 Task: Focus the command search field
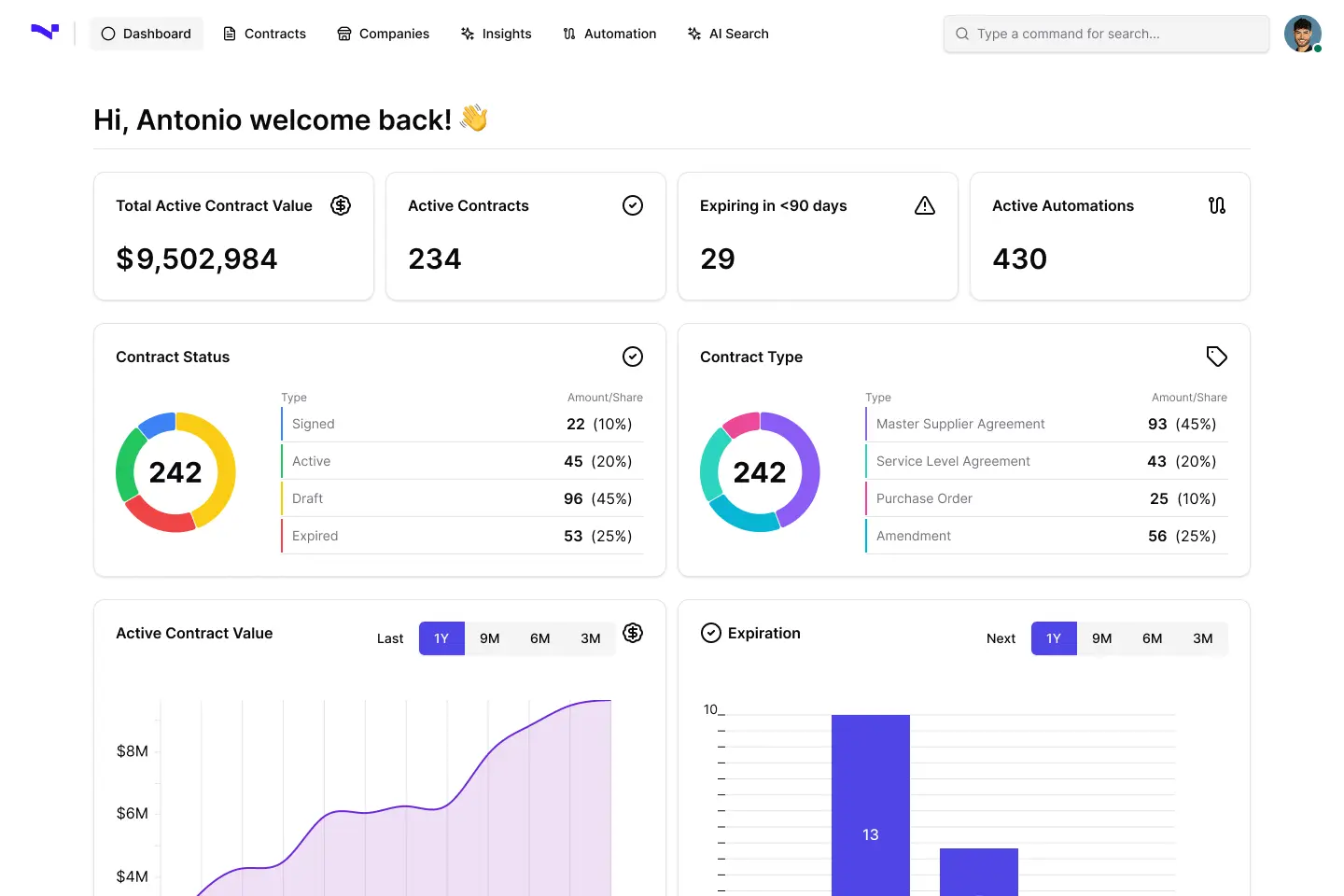pyautogui.click(x=1106, y=34)
